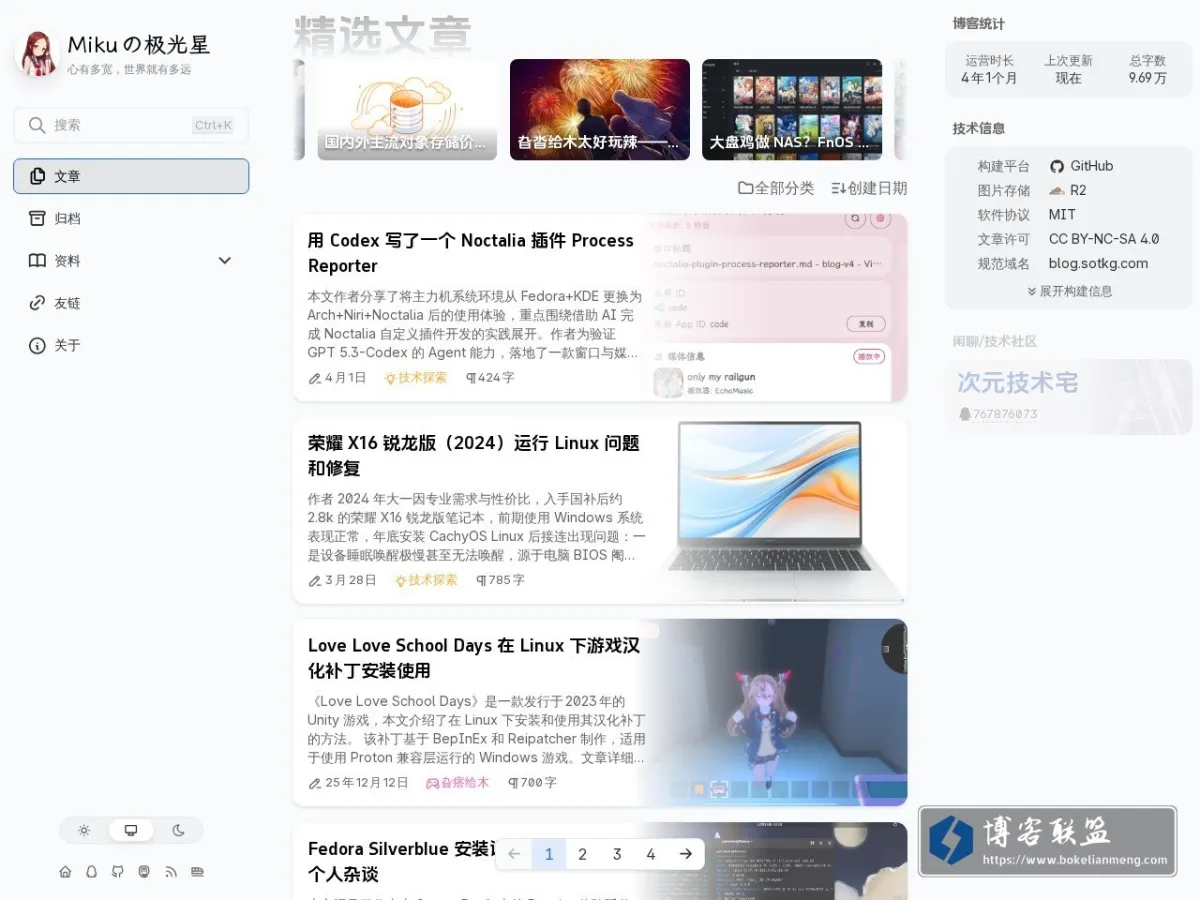Select system theme monitor toggle
Viewport: 1200px width, 900px height.
tap(131, 830)
